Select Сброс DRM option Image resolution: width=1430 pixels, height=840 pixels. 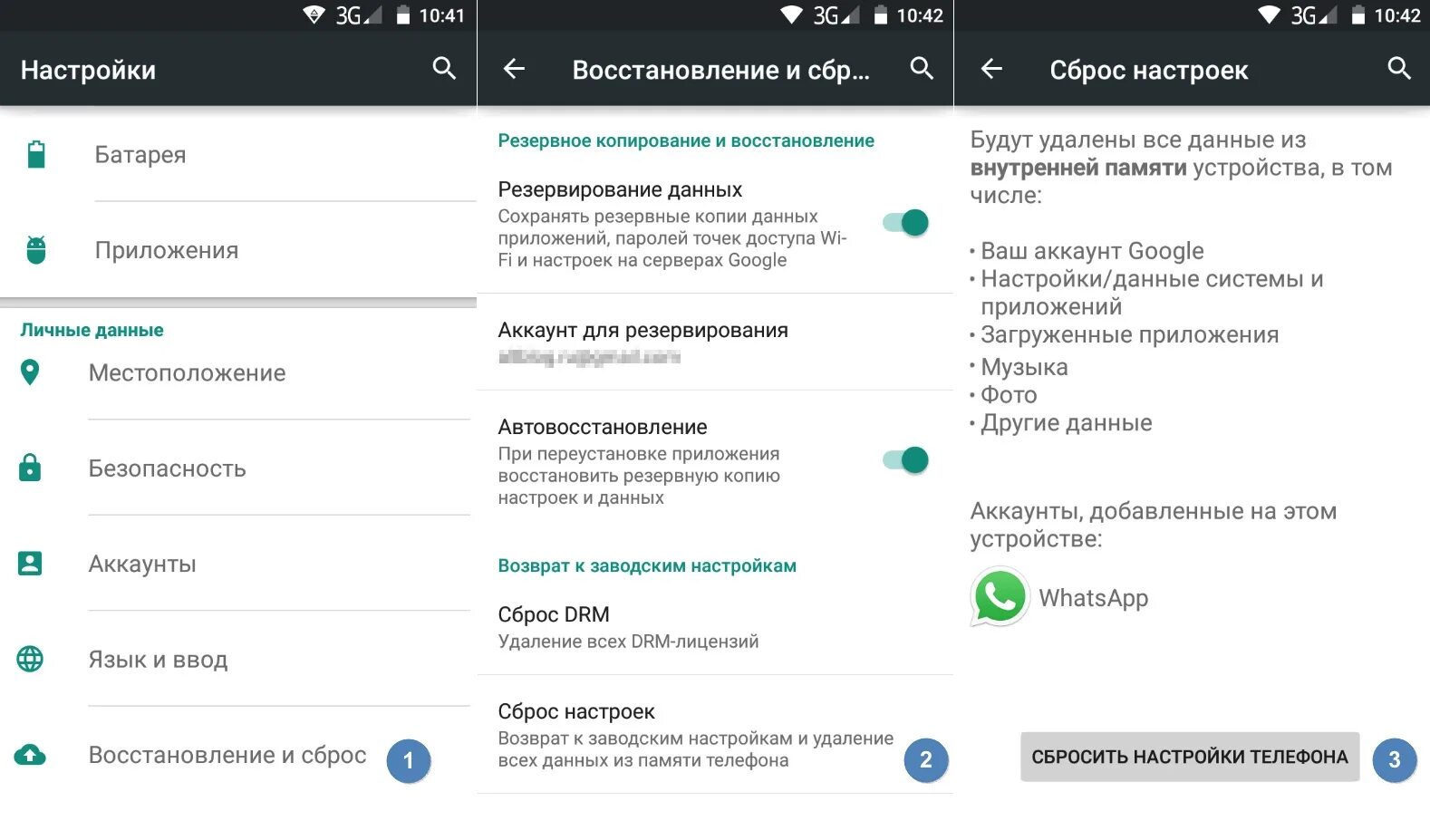[715, 627]
